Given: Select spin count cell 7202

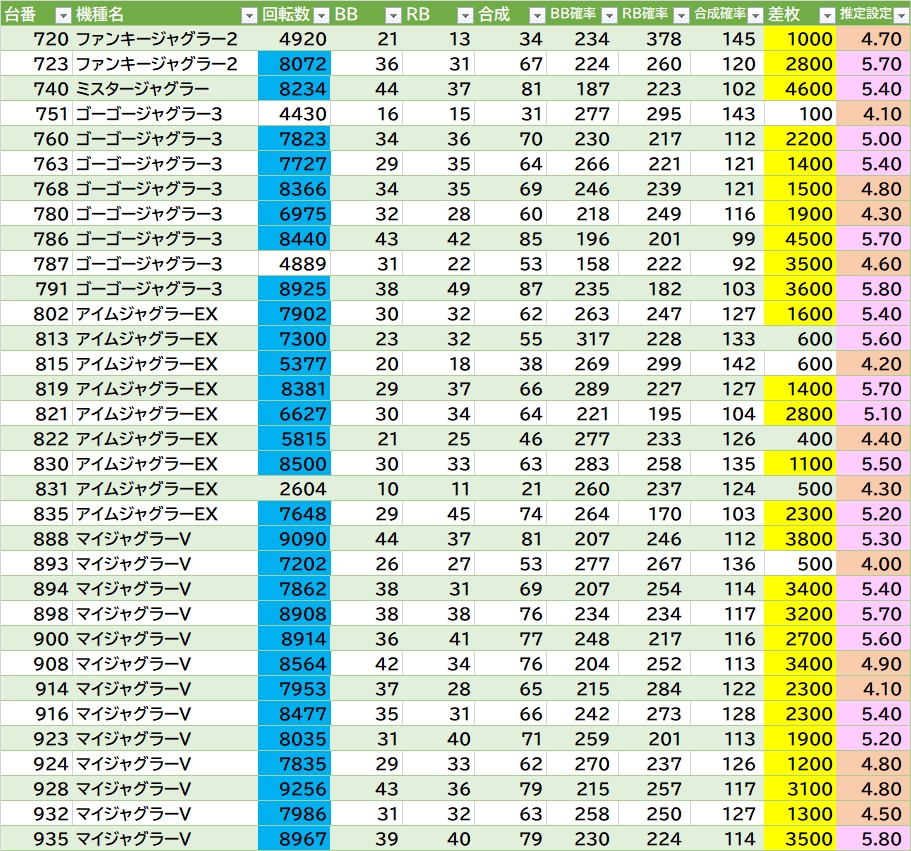Looking at the screenshot, I should 295,563.
